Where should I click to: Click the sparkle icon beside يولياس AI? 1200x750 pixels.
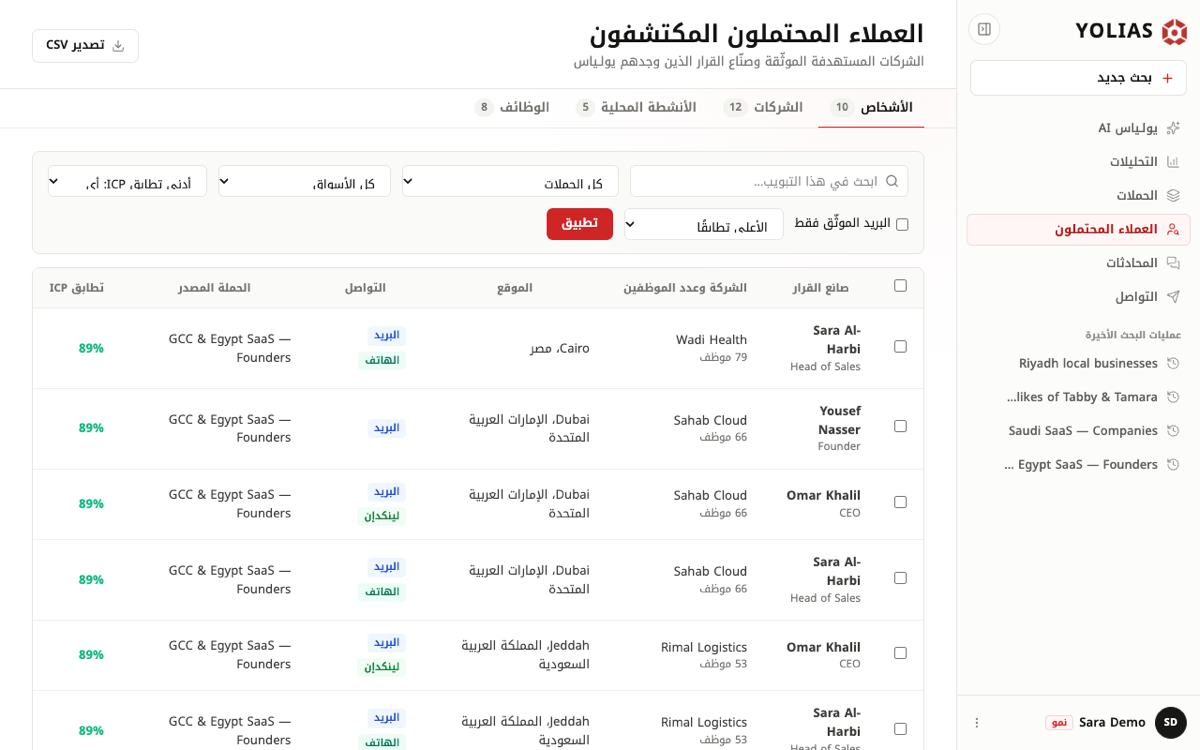(x=1173, y=128)
